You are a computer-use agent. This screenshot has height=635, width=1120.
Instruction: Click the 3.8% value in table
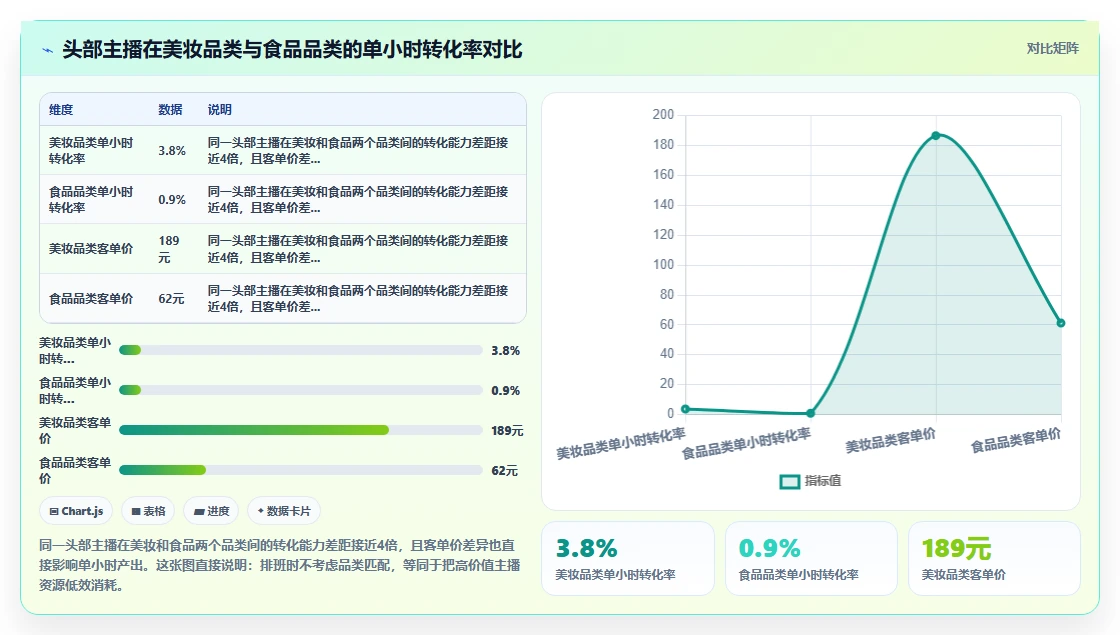click(172, 151)
